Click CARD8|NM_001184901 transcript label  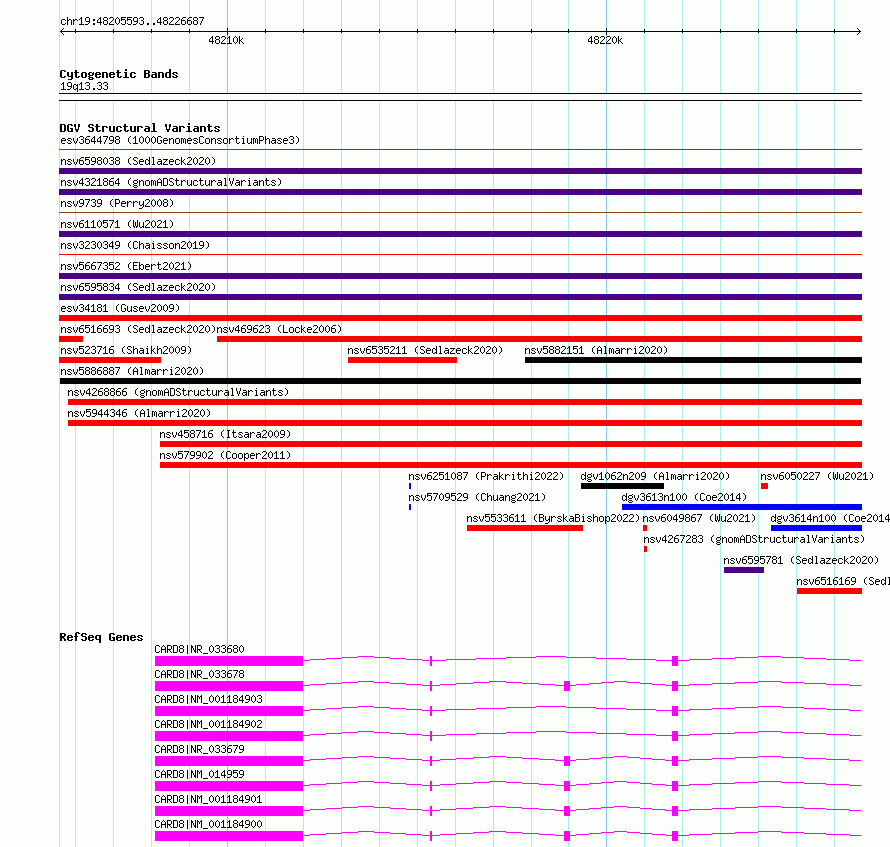(208, 799)
